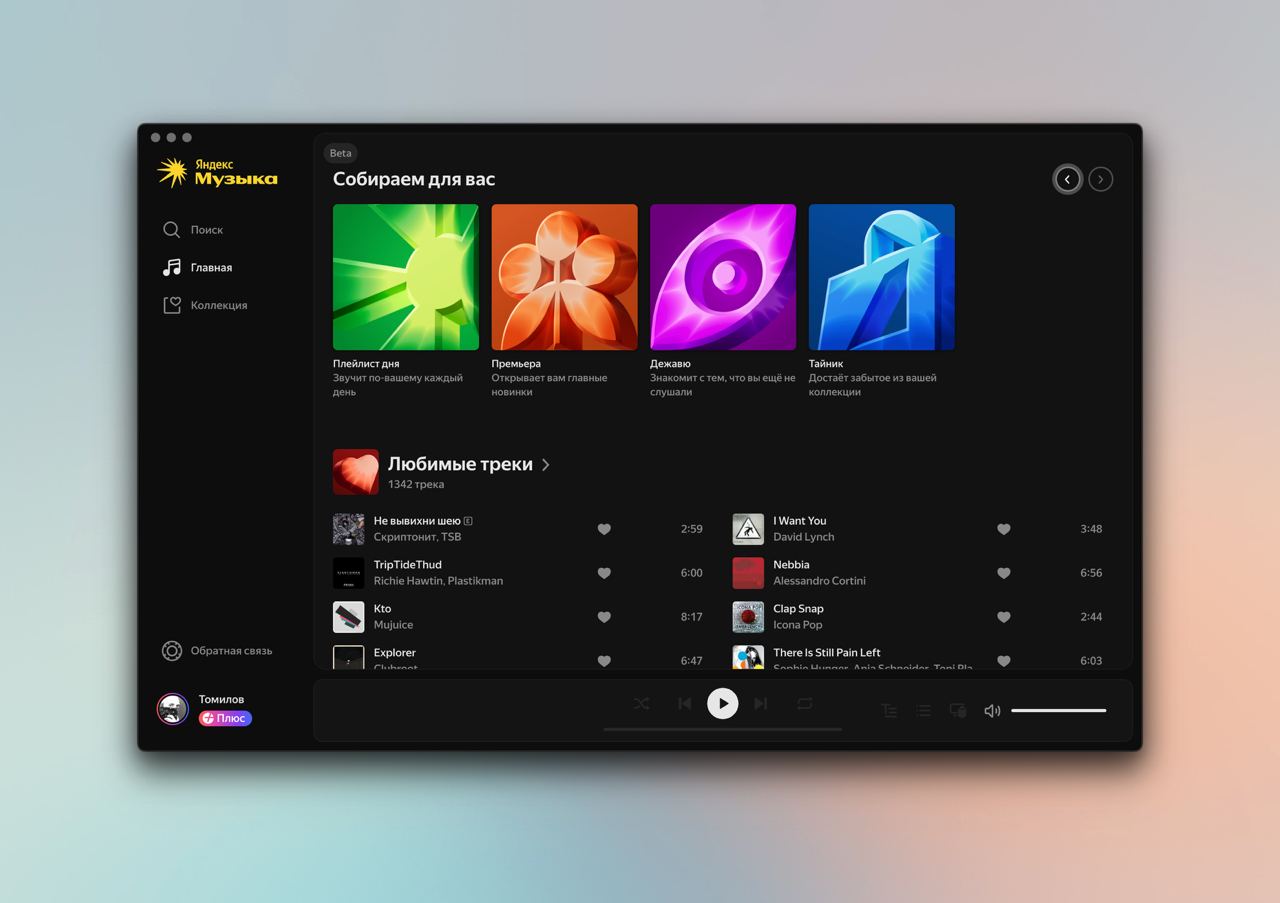Toggle shuffle in the player bar

coord(642,704)
